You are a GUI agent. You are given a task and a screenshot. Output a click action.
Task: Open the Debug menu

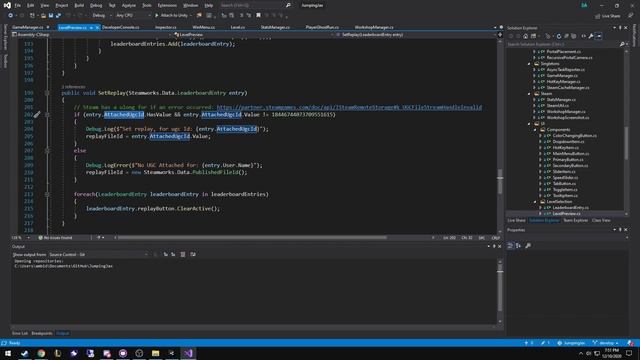coord(96,5)
